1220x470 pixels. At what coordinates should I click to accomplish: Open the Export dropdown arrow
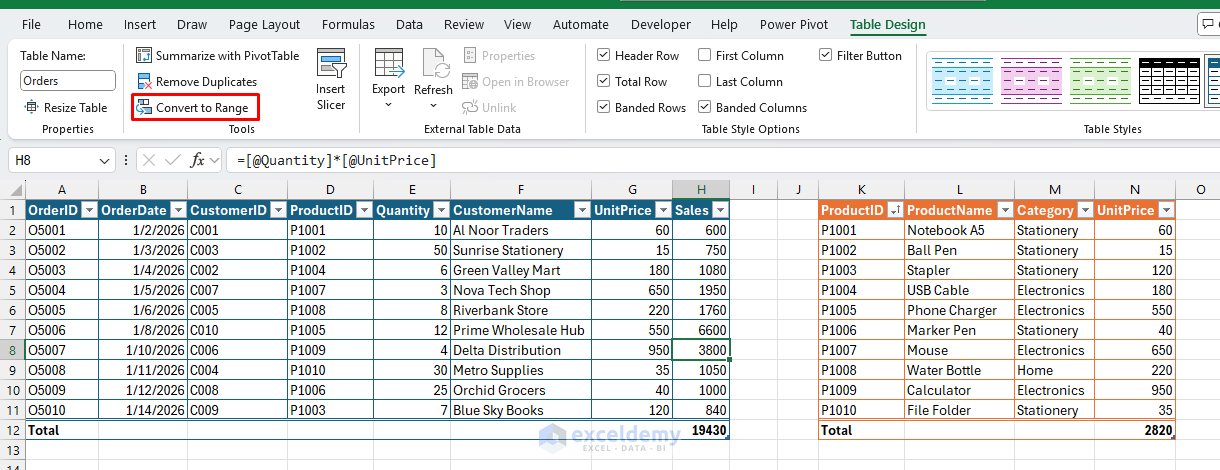coord(389,104)
